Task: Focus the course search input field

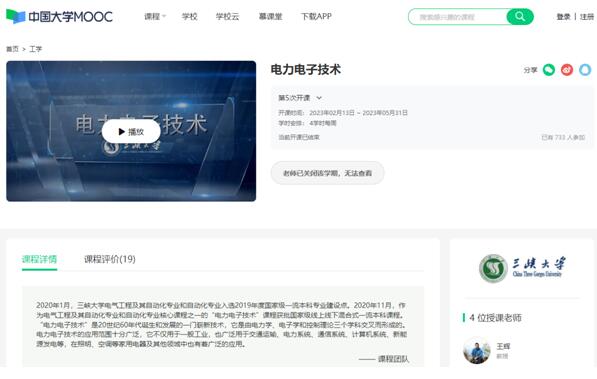Action: (458, 17)
